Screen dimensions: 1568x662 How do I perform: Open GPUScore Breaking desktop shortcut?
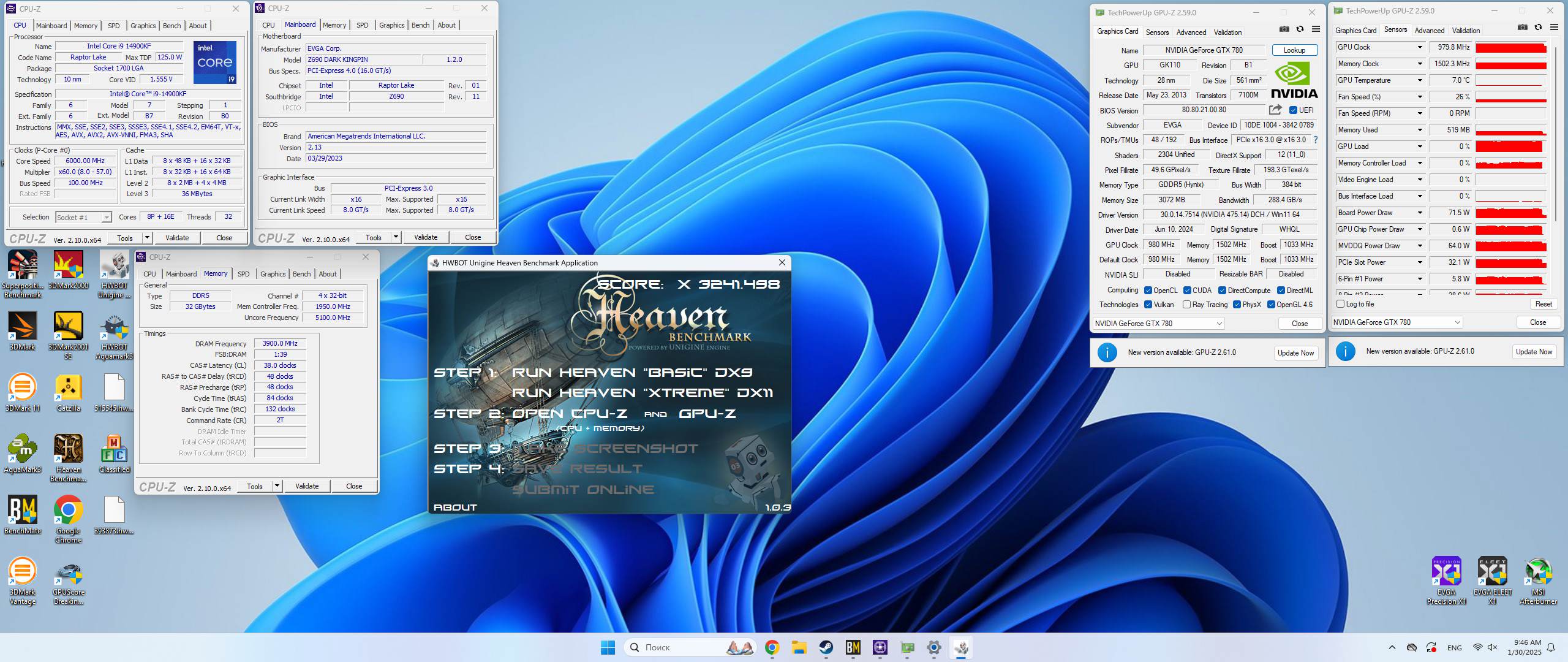pos(68,580)
